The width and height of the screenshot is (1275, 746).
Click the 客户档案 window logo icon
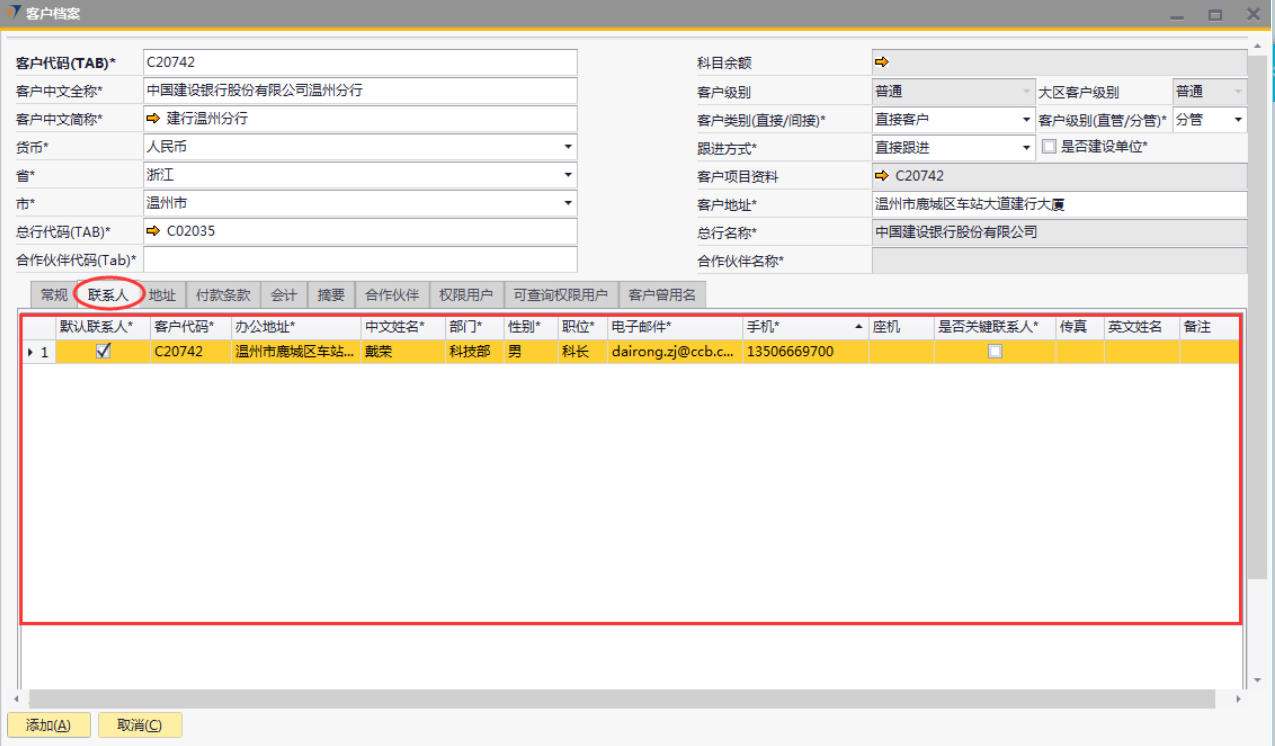[x=13, y=13]
